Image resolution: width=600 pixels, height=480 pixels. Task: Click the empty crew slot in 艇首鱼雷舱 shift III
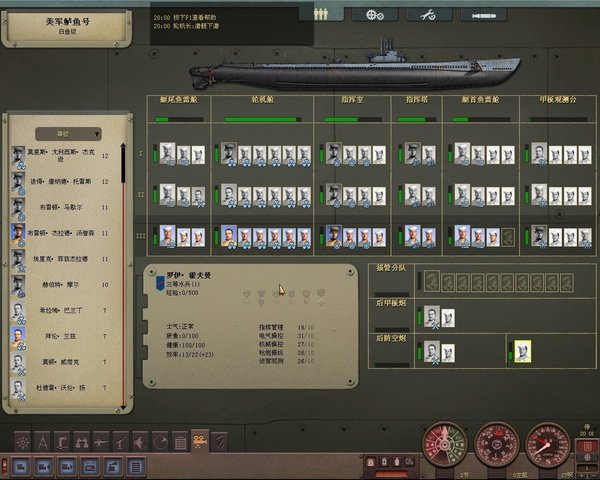click(508, 237)
